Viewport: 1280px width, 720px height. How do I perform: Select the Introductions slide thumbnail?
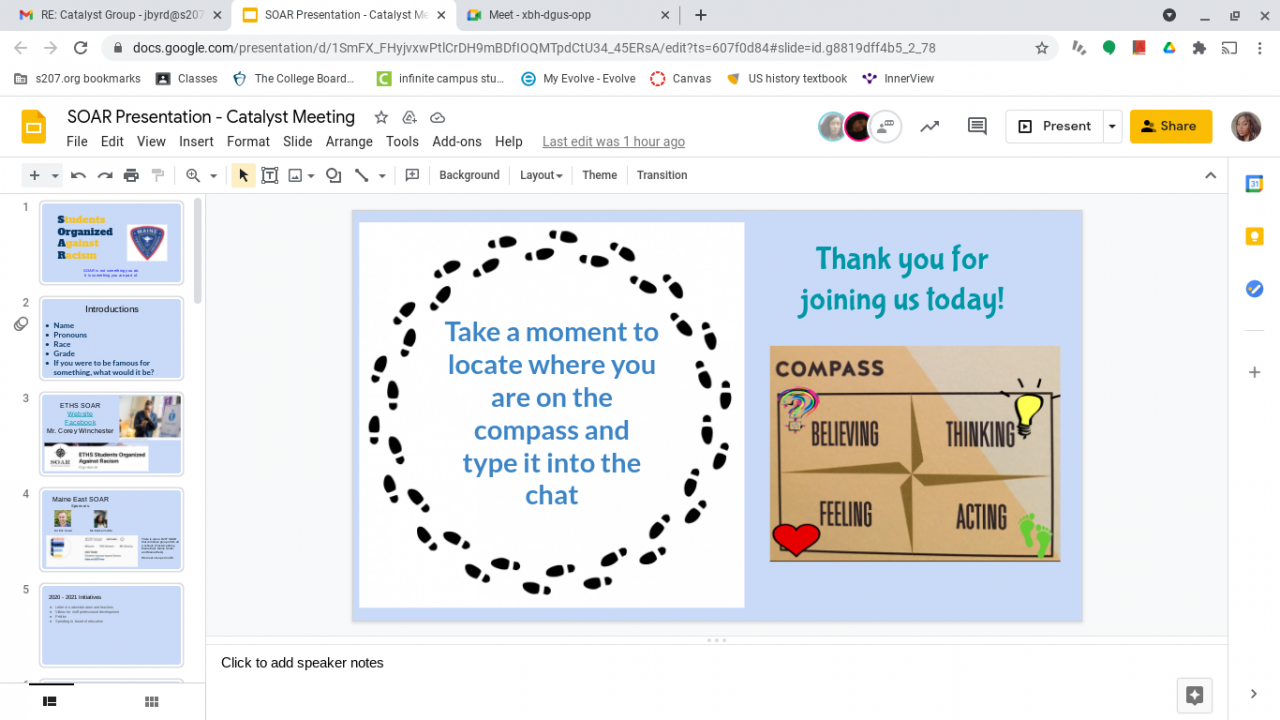coord(111,339)
